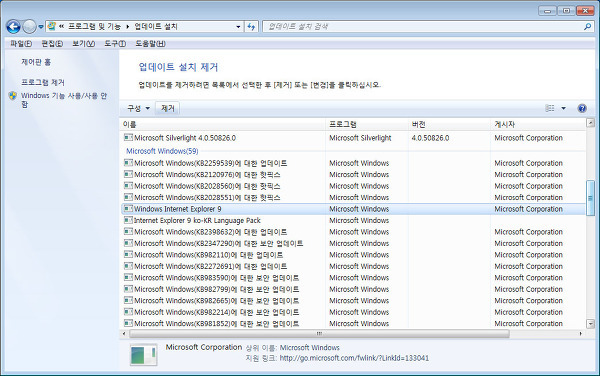600x376 pixels.
Task: Open the 도구(T) menu
Action: 115,44
